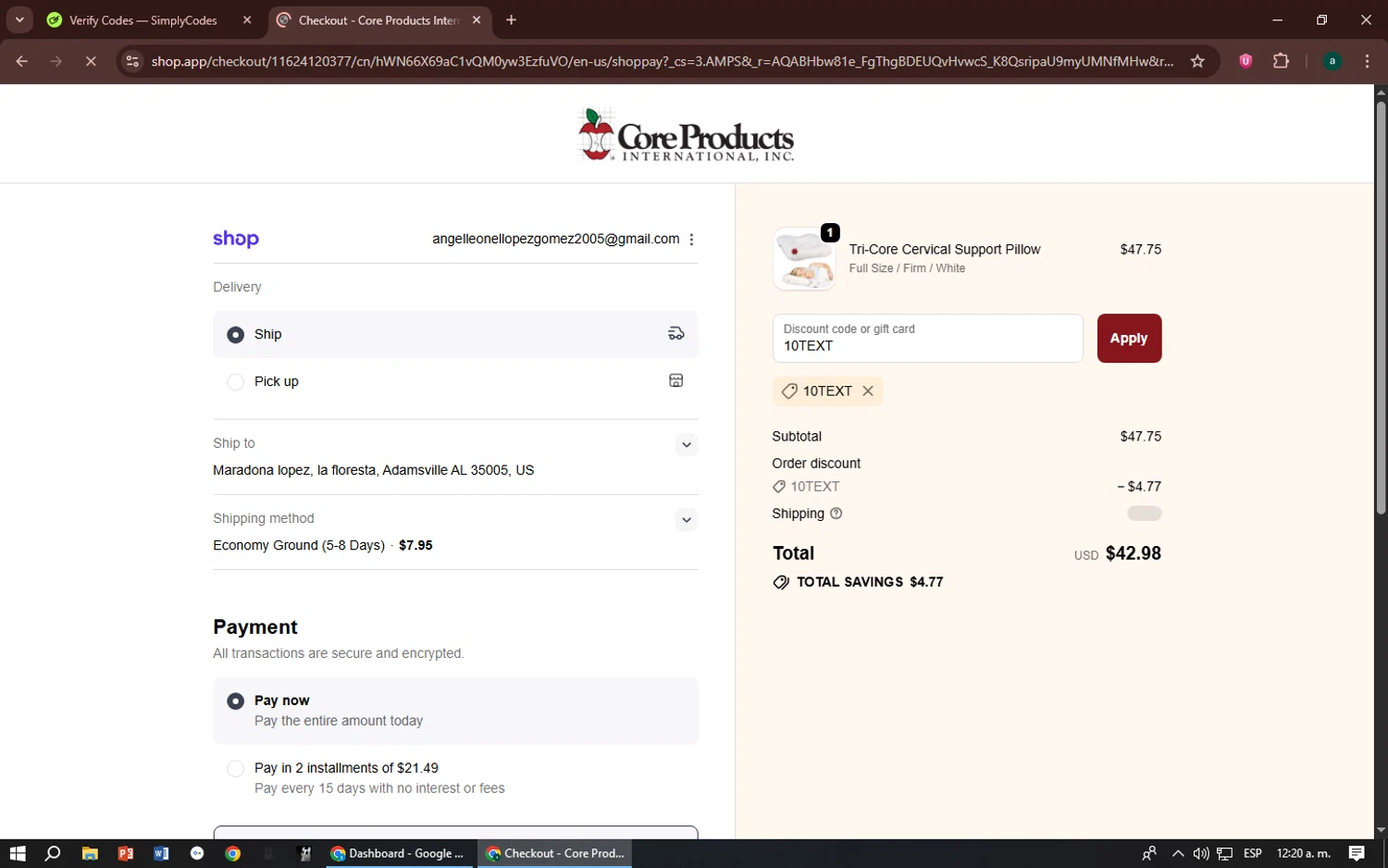Select Pay now payment option
1388x868 pixels.
click(455, 711)
